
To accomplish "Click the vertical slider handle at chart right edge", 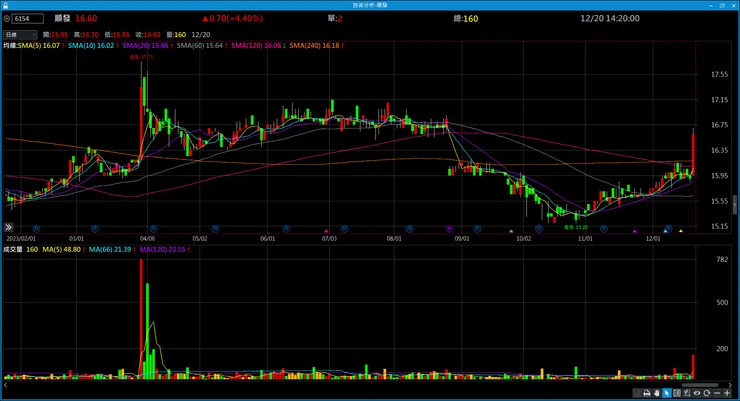I will click(734, 205).
